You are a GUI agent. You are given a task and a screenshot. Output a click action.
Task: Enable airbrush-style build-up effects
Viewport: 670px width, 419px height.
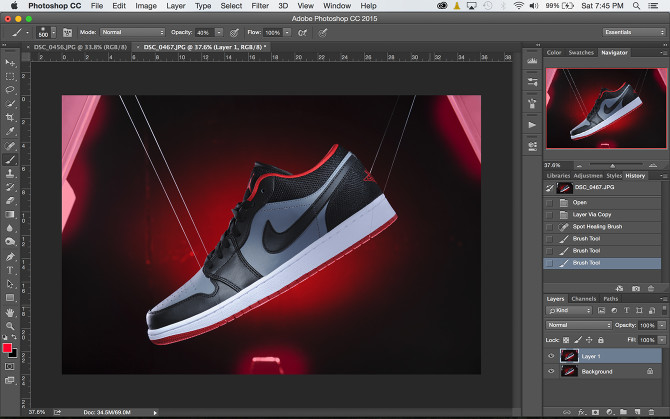pyautogui.click(x=303, y=32)
